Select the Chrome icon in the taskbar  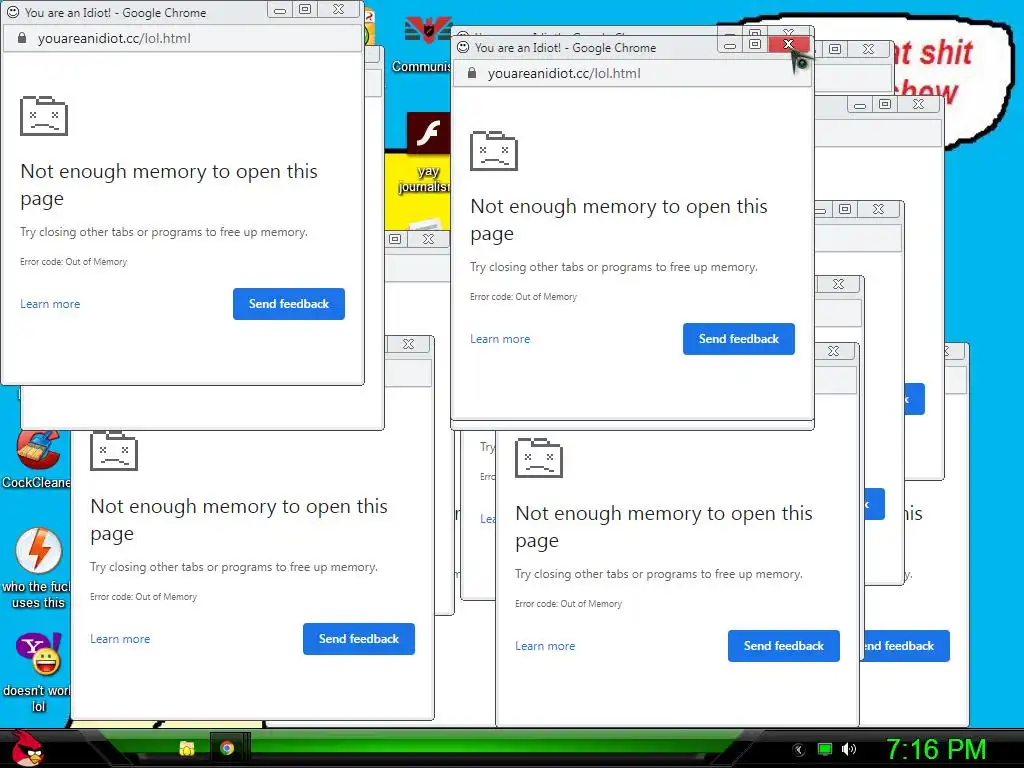(227, 748)
